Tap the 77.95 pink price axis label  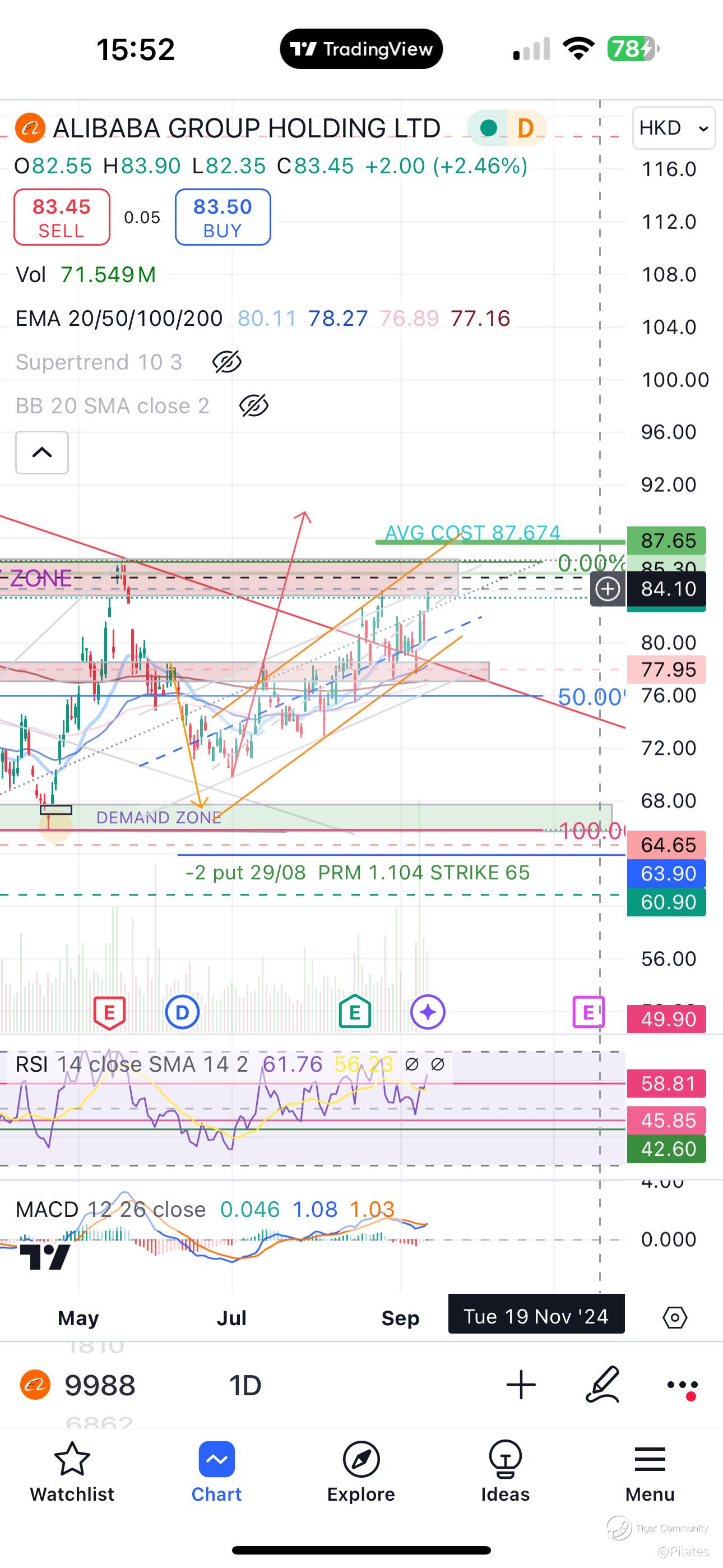tap(666, 670)
